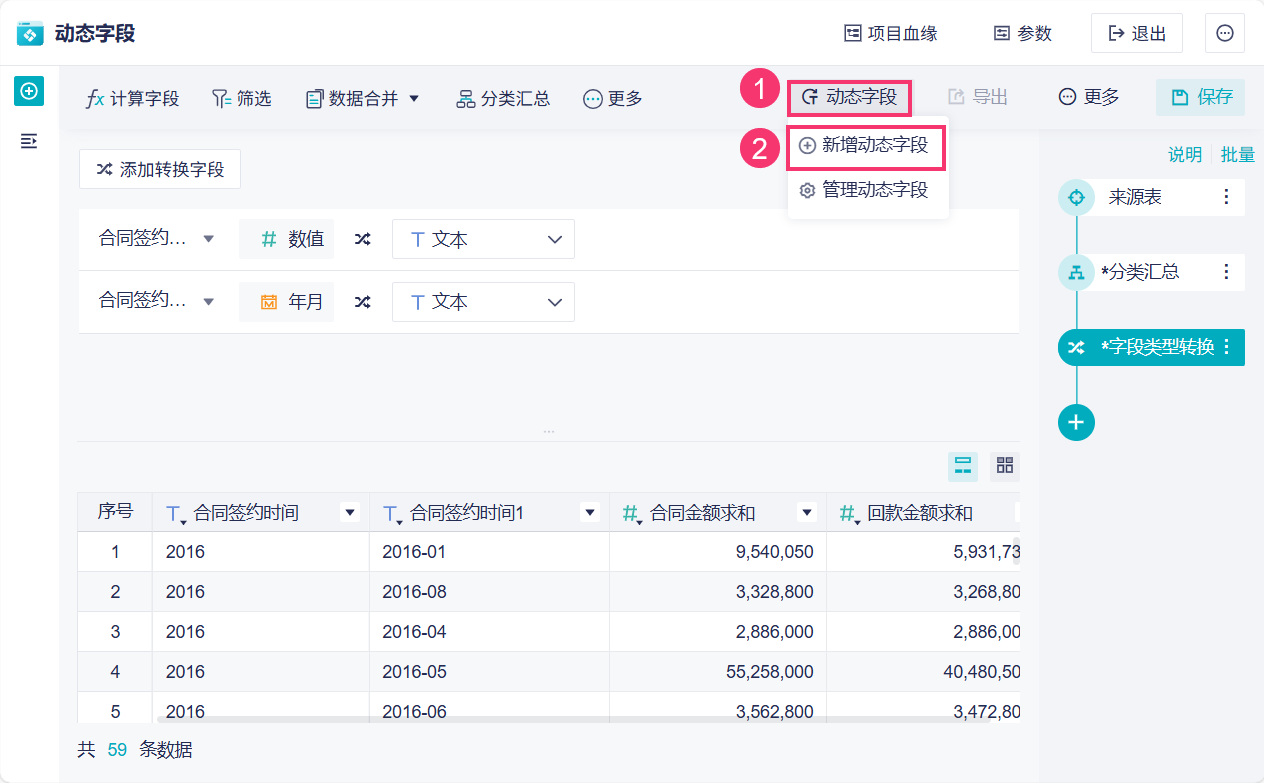Click 添加转换字段 button
Screen dimensions: 1264x783
pos(160,169)
